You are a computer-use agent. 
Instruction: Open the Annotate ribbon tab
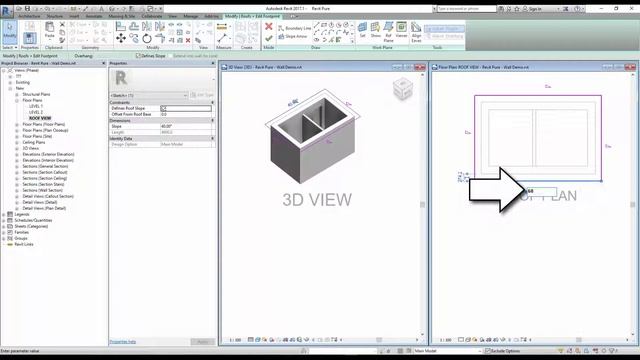click(94, 16)
